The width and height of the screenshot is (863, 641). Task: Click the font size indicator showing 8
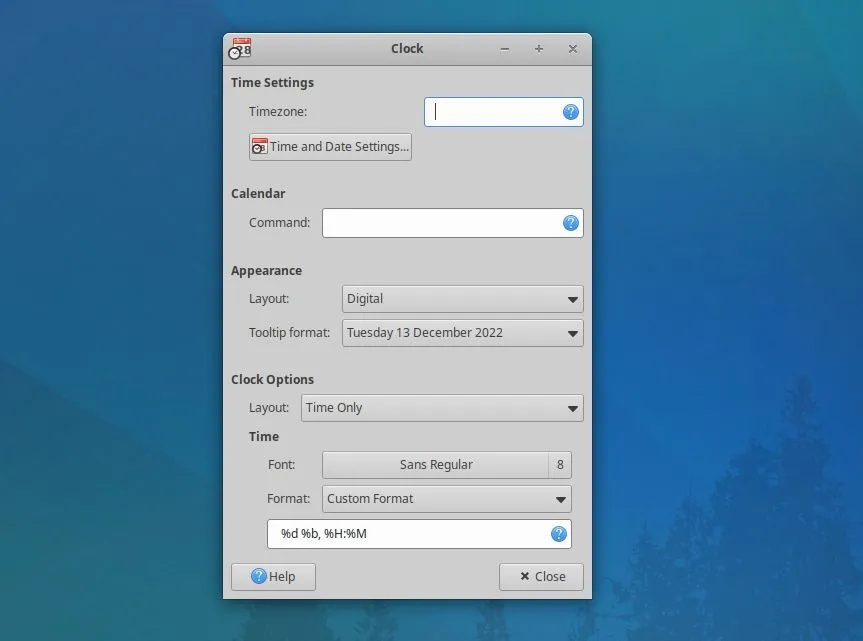[x=560, y=464]
